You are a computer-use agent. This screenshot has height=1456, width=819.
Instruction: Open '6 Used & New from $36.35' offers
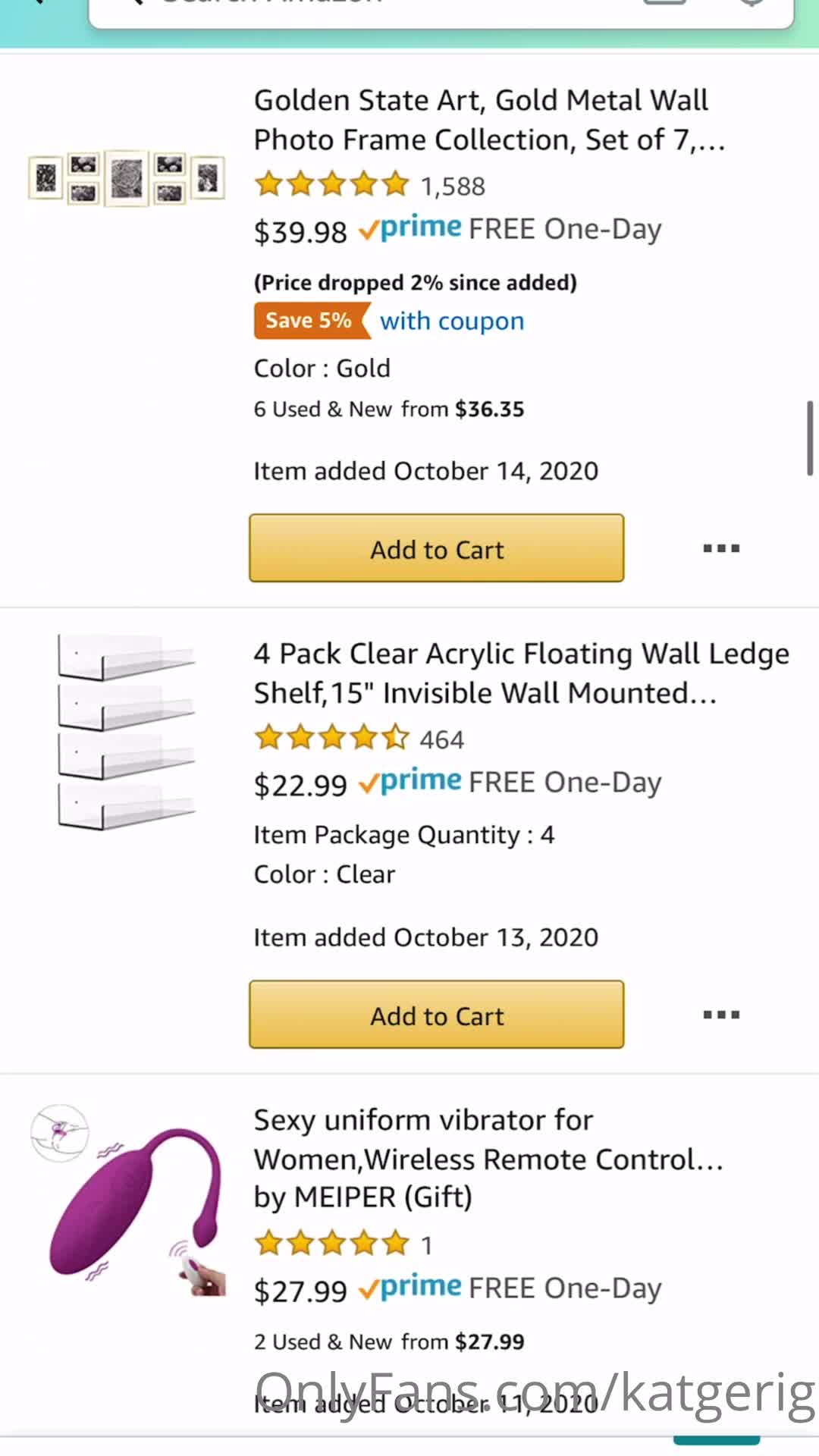tap(388, 409)
